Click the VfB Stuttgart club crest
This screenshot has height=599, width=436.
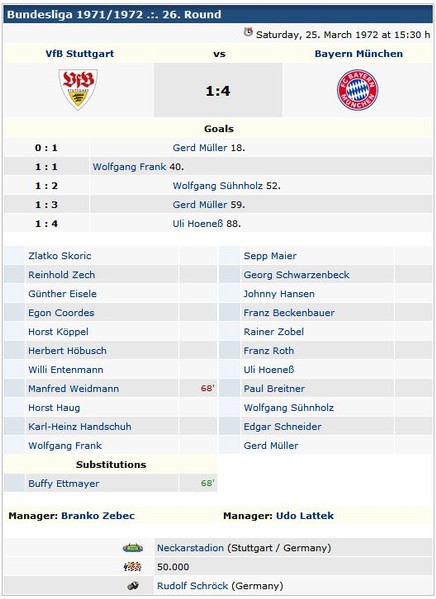(x=78, y=90)
